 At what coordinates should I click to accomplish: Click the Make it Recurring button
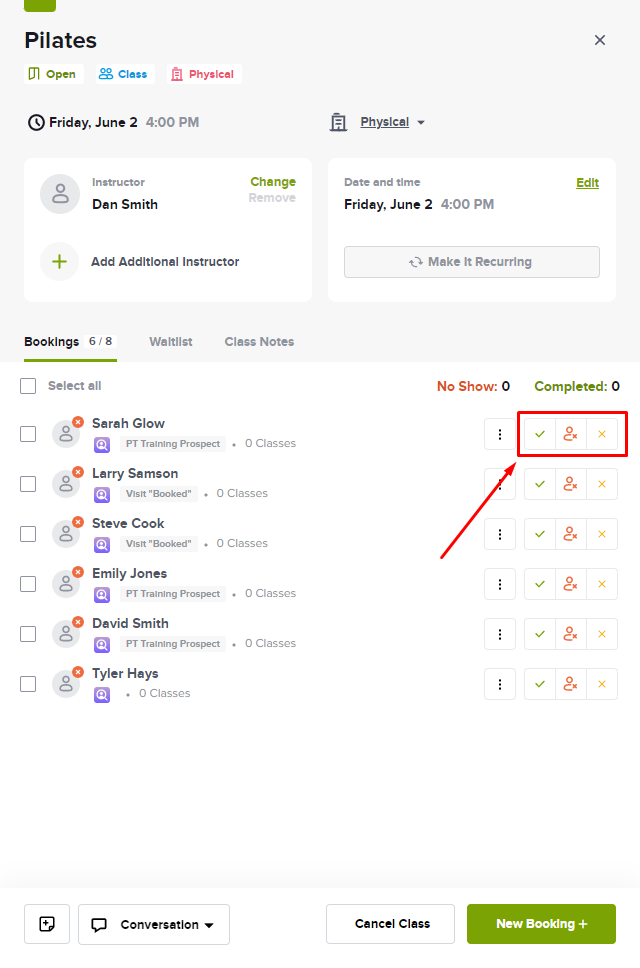pyautogui.click(x=472, y=262)
